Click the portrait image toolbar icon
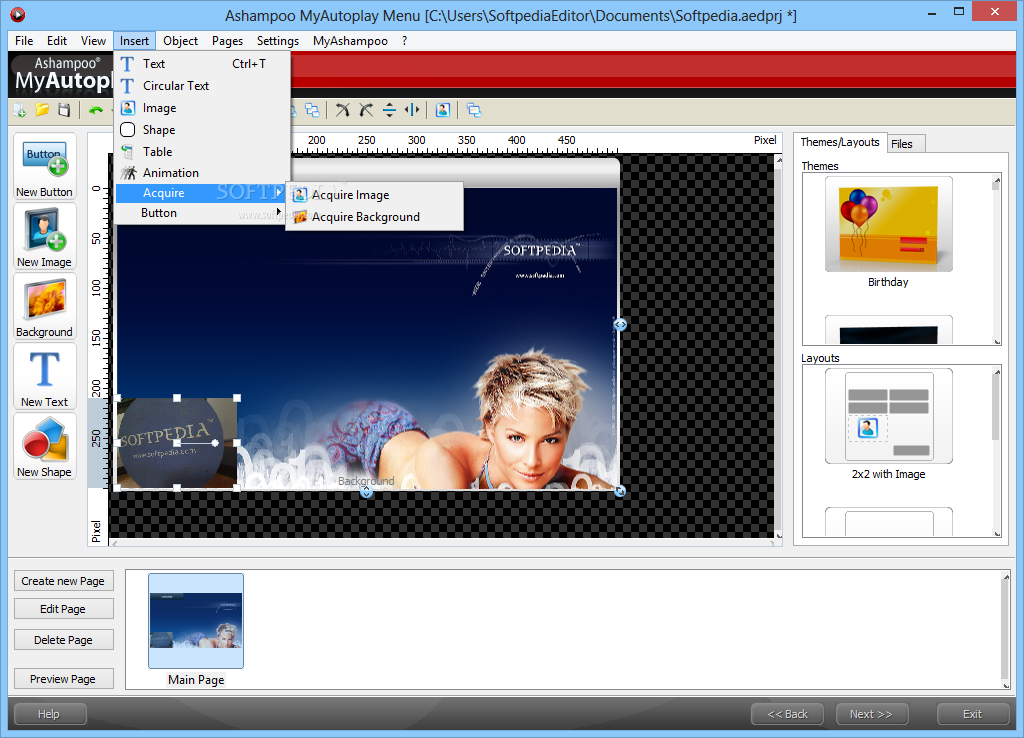The height and width of the screenshot is (738, 1024). click(x=443, y=110)
